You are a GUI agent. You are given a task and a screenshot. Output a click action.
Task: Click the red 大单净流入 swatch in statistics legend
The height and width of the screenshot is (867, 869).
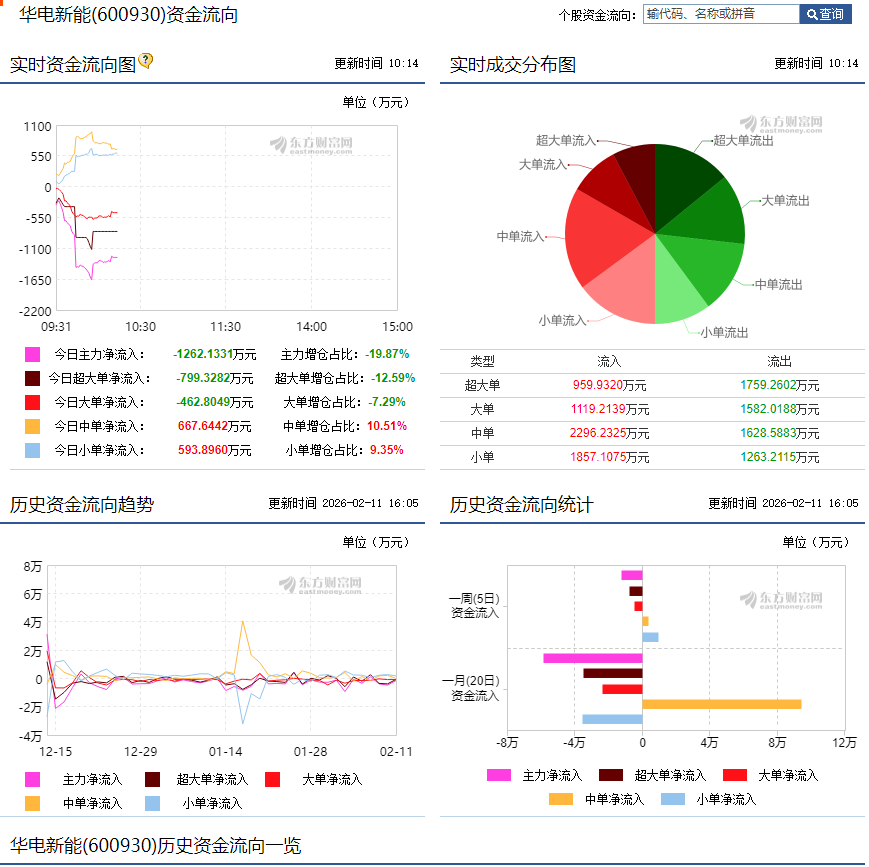click(735, 775)
